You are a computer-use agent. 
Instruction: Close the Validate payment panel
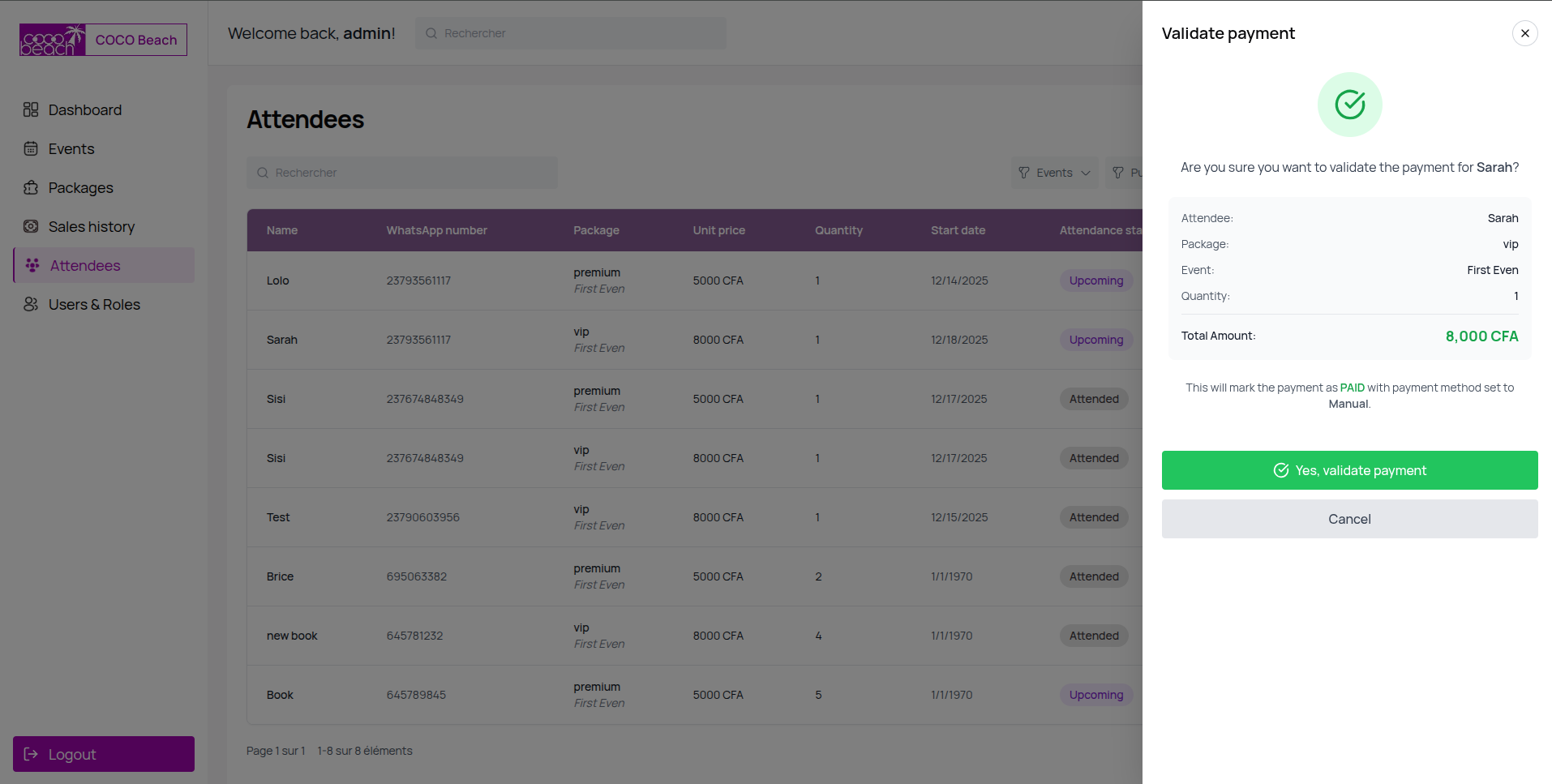[x=1524, y=33]
